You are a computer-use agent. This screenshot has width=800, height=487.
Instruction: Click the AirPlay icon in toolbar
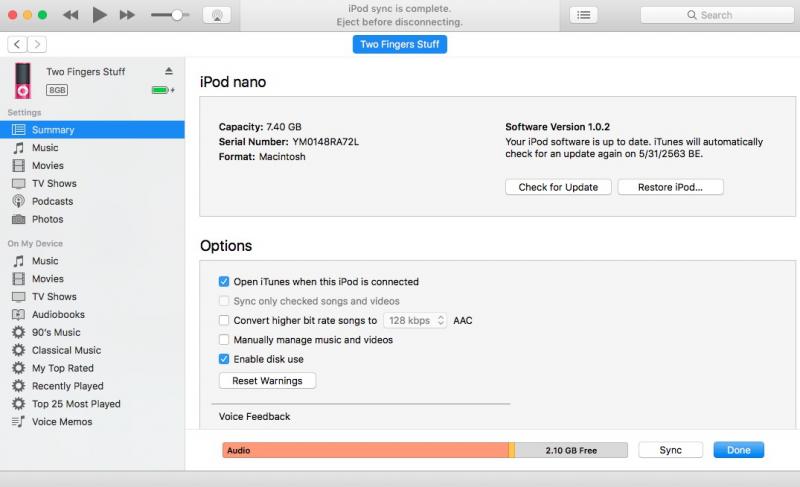(x=217, y=15)
